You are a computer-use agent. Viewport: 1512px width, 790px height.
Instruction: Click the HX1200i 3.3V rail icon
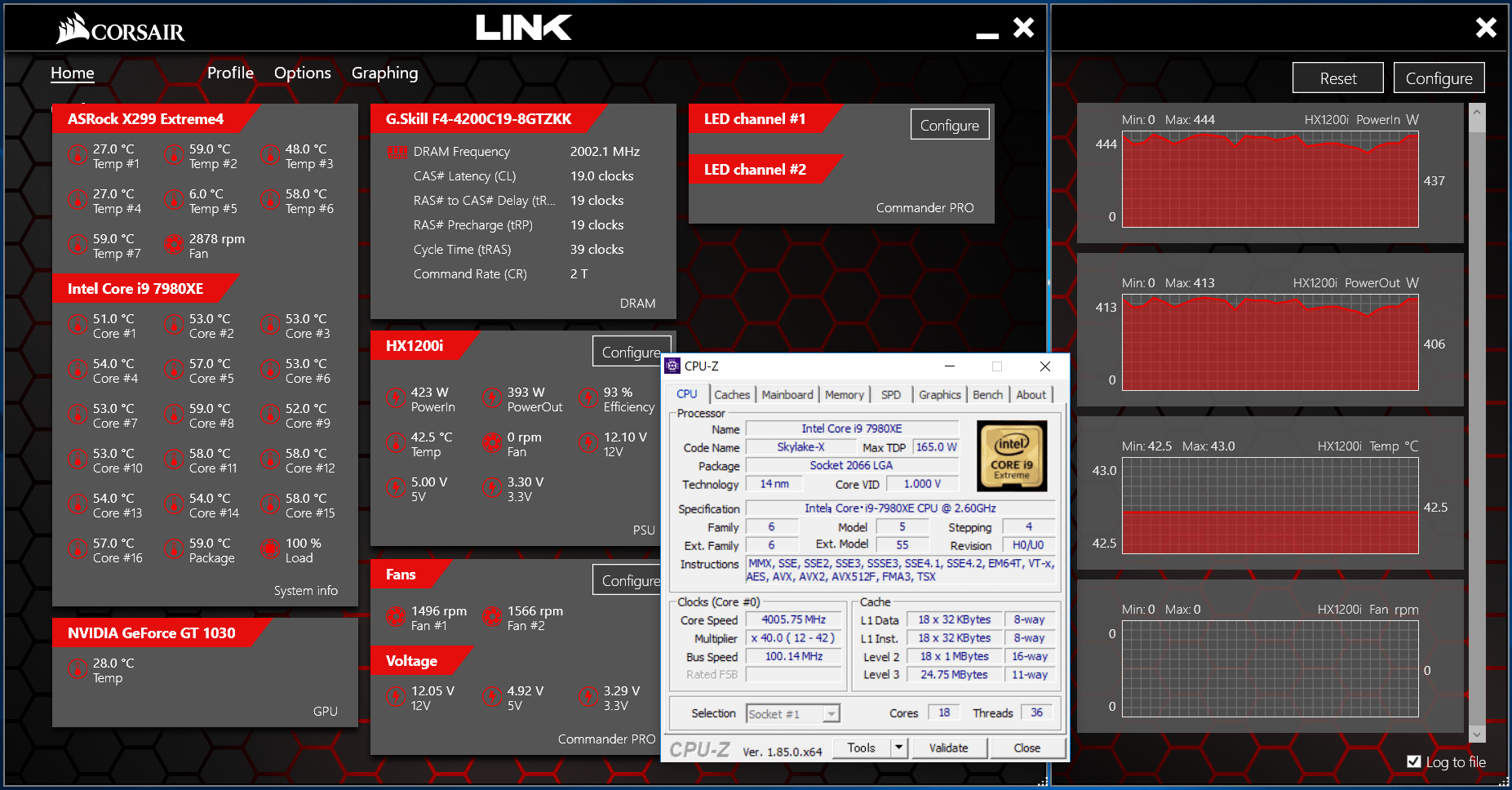coord(492,488)
